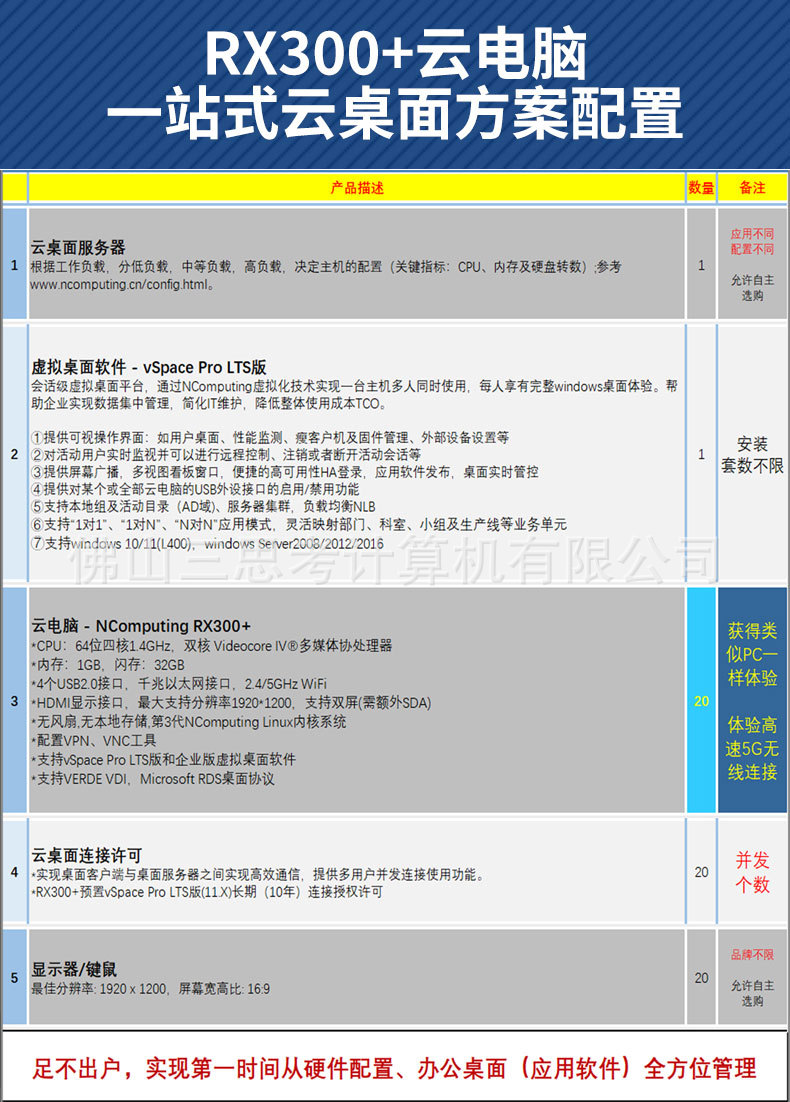Click the '应用不同 配置不同' red note
790x1102 pixels.
[752, 241]
